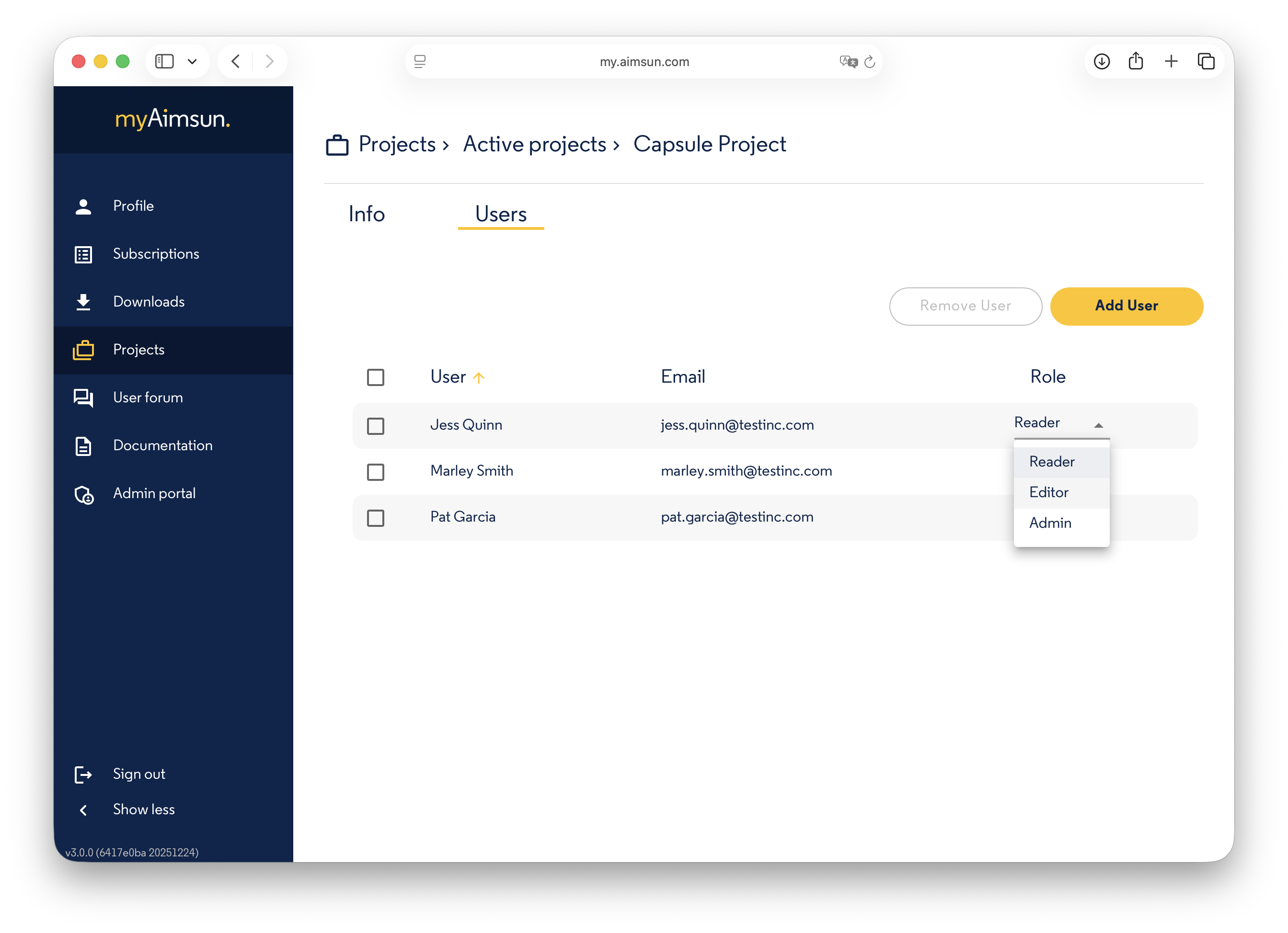
Task: Toggle the select-all users header checkbox
Action: (x=375, y=377)
